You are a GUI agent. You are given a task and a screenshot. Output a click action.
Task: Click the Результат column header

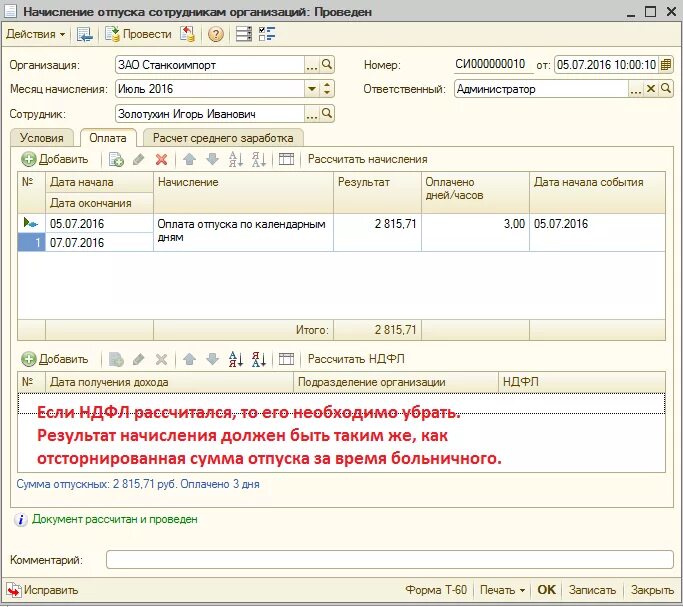pyautogui.click(x=377, y=192)
